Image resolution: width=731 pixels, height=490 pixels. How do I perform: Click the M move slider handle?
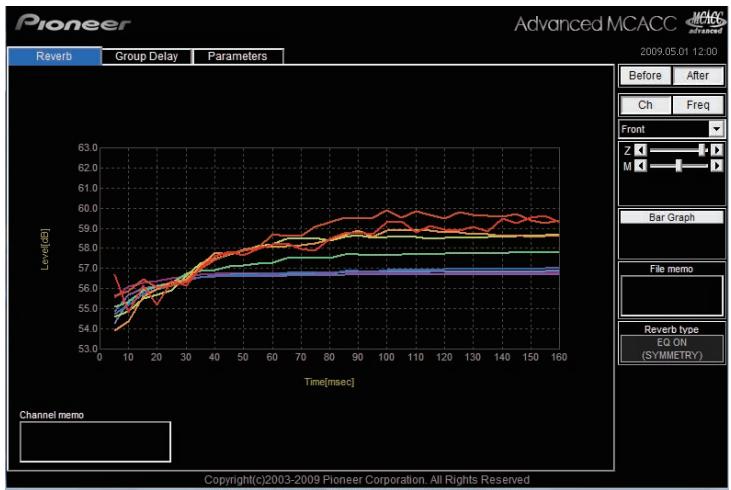679,166
